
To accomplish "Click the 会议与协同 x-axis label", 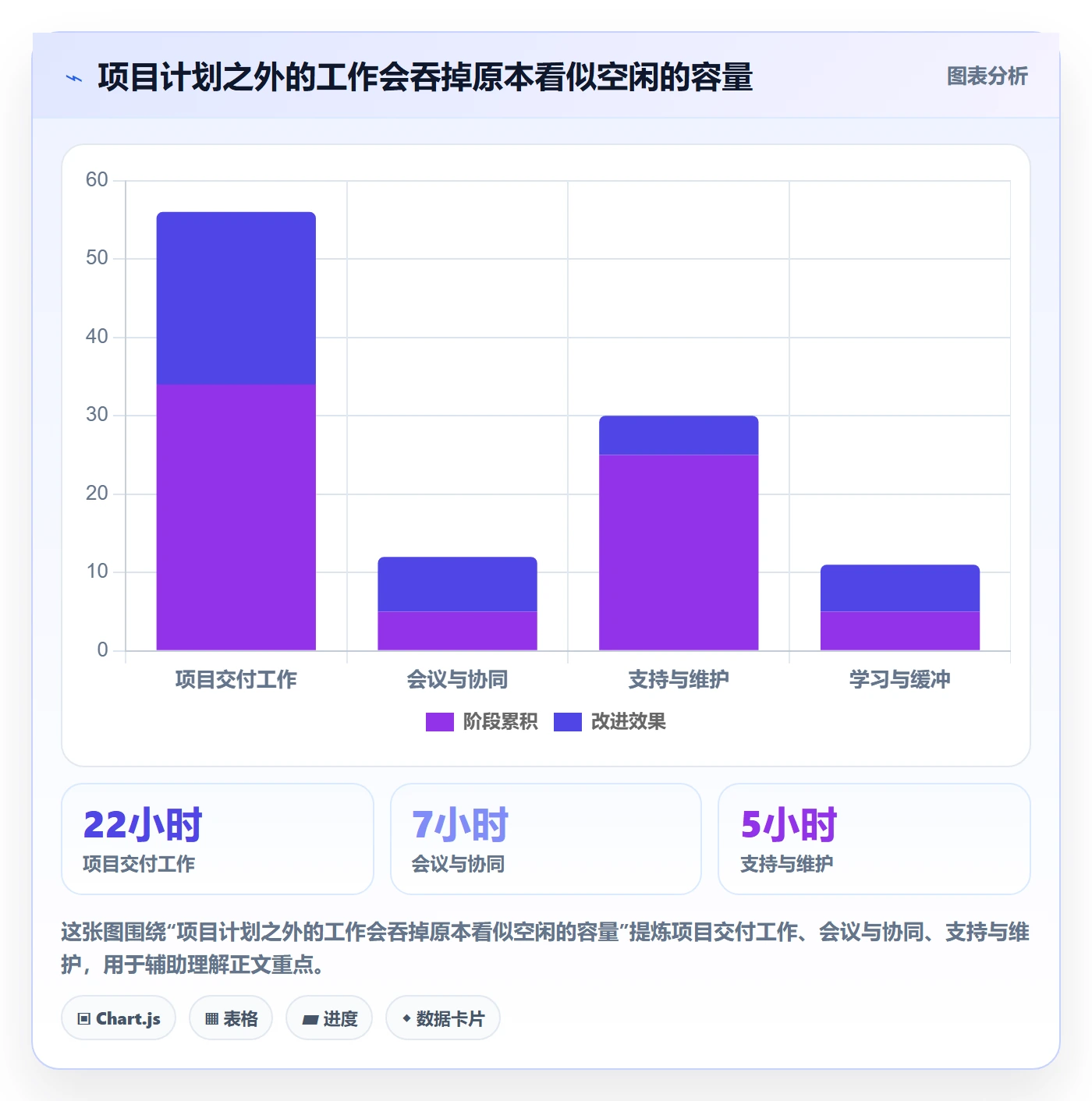I will tap(457, 680).
